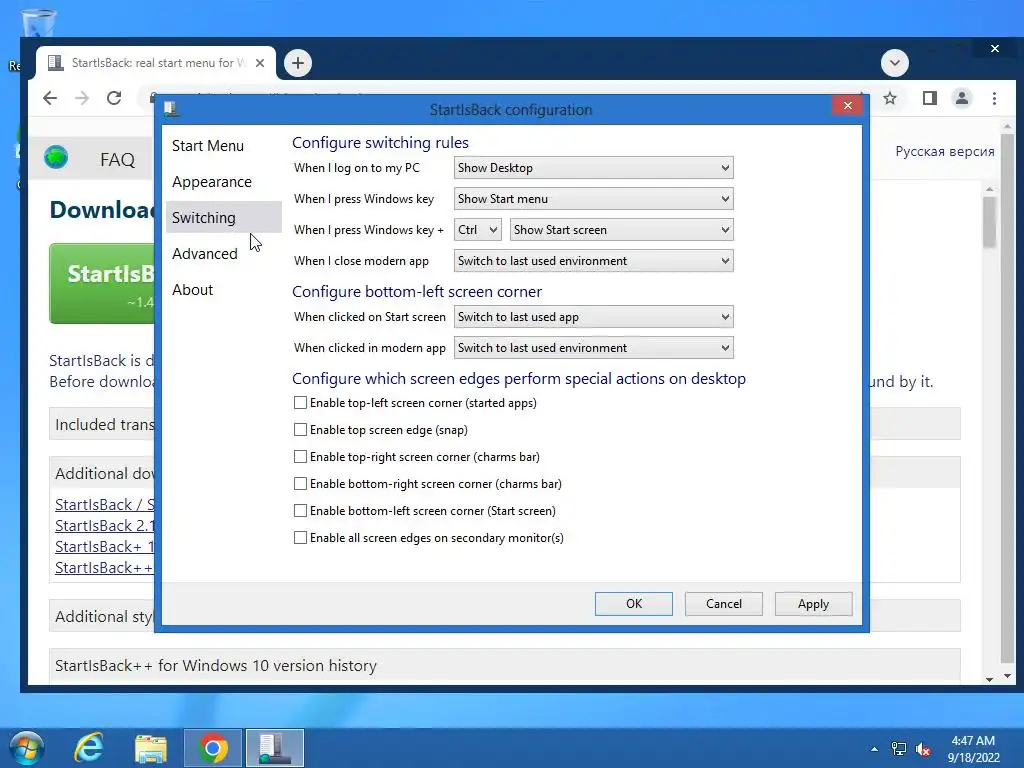Click the Chrome page scrollbar up arrow

point(1007,127)
